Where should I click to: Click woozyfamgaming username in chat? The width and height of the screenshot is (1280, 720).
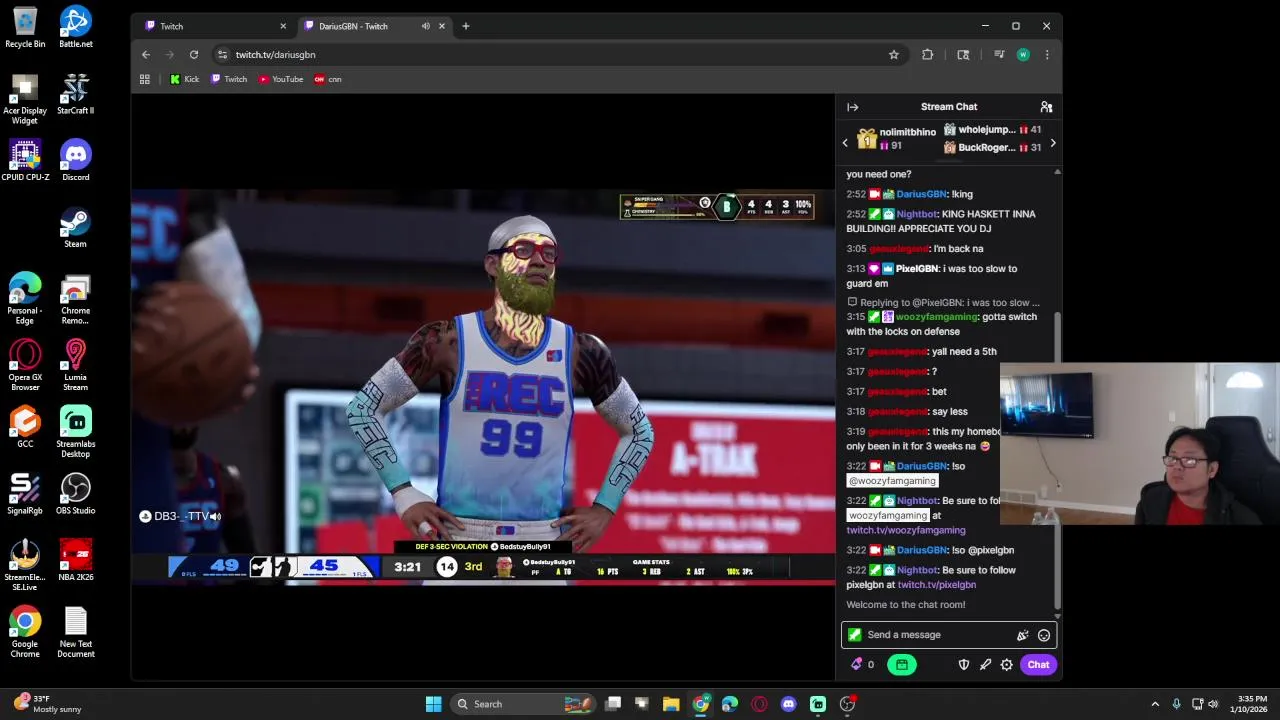(937, 317)
